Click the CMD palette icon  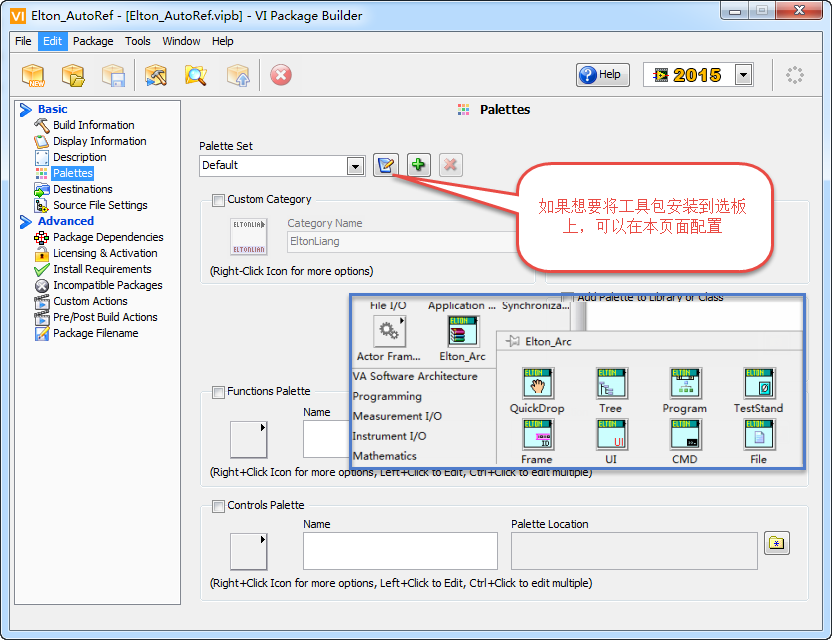click(x=685, y=434)
